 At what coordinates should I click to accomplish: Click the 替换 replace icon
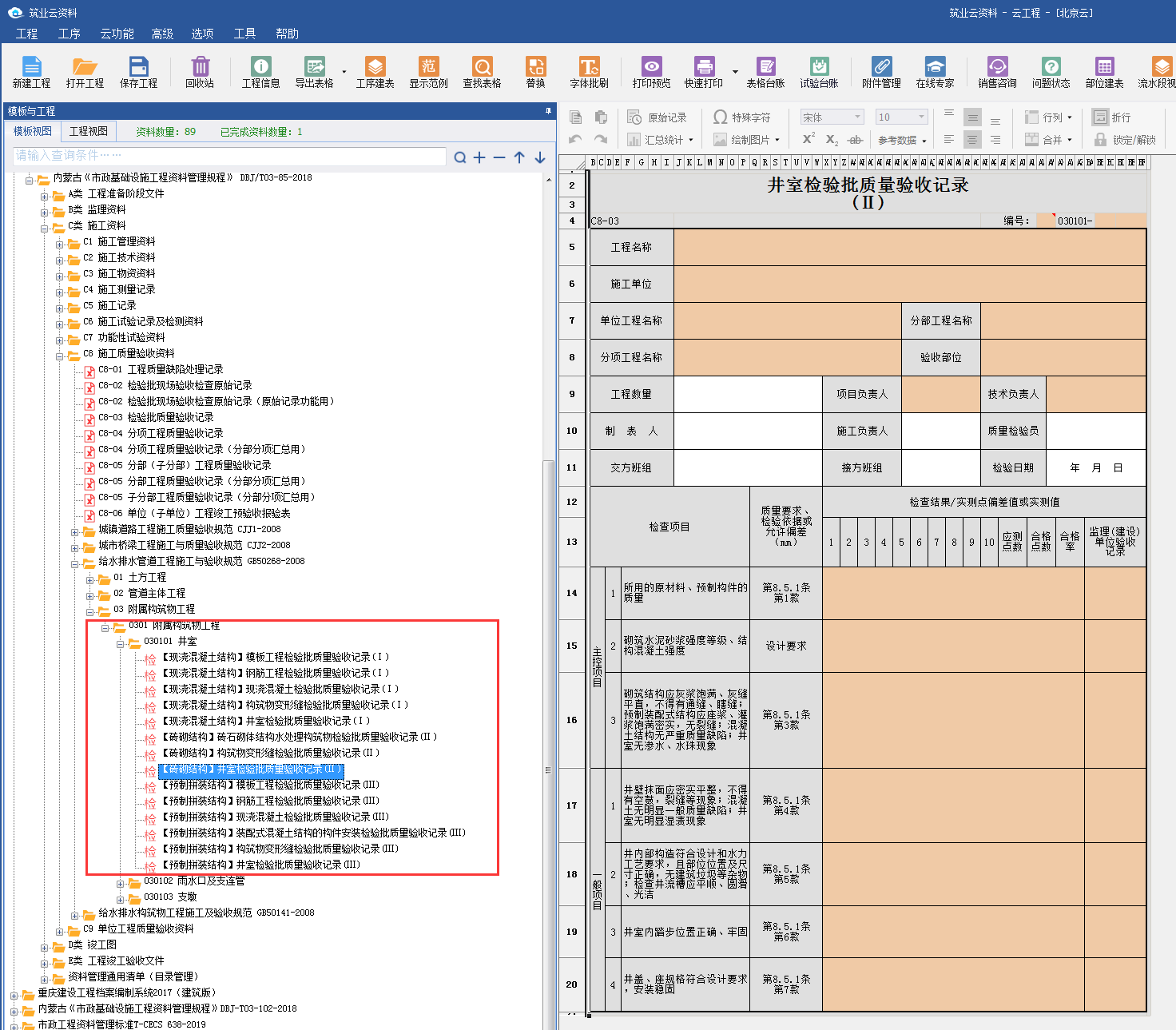point(535,72)
